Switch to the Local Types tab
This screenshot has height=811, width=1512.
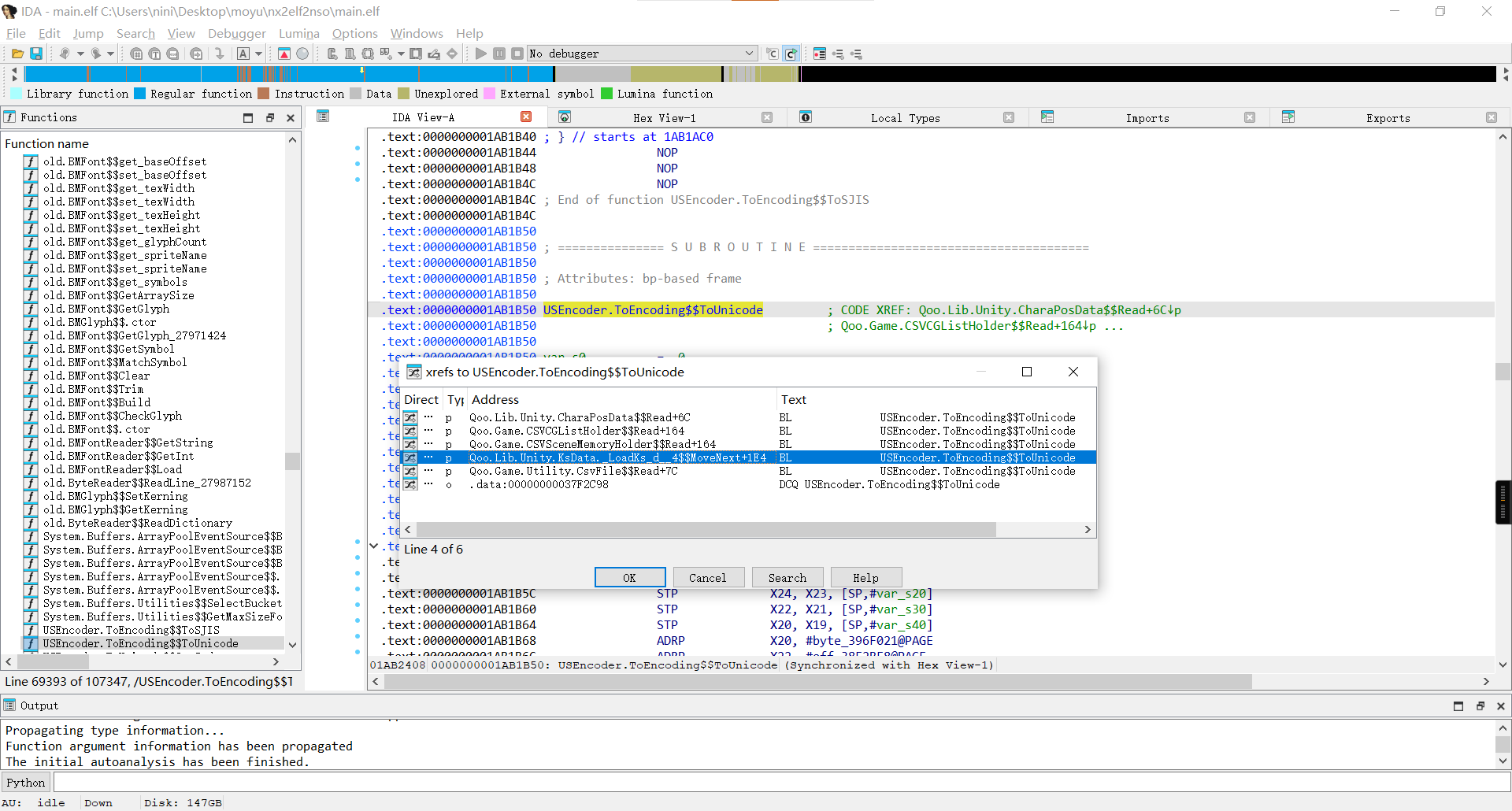[906, 118]
